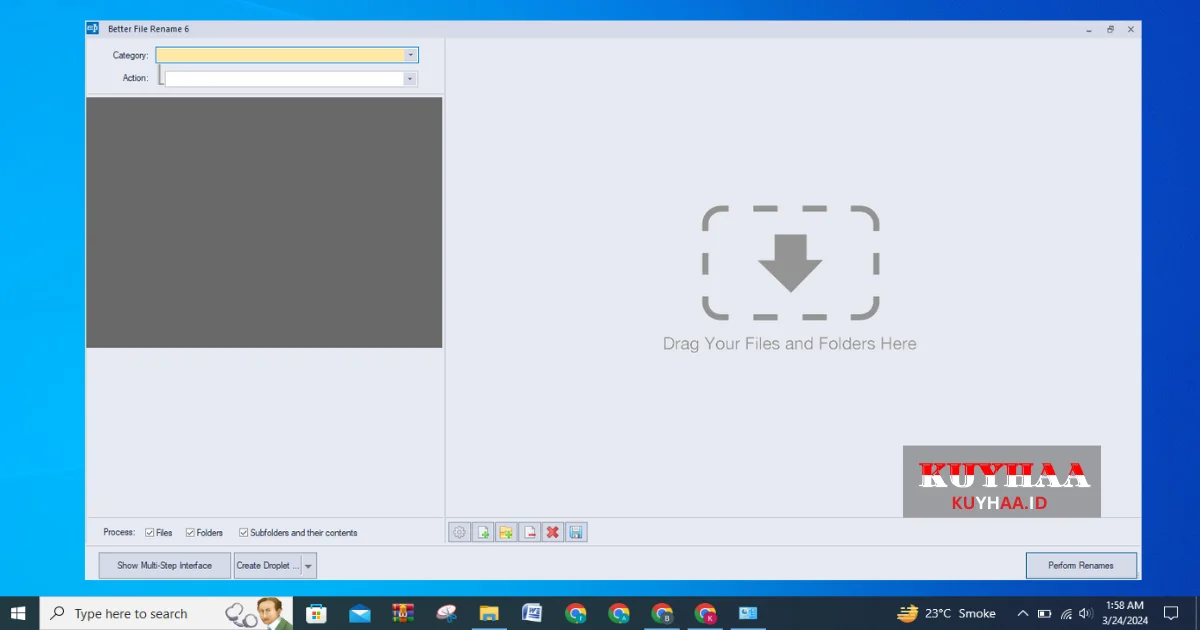Click the Drag Your Files and Folders drop area
1200x630 pixels.
pos(790,280)
